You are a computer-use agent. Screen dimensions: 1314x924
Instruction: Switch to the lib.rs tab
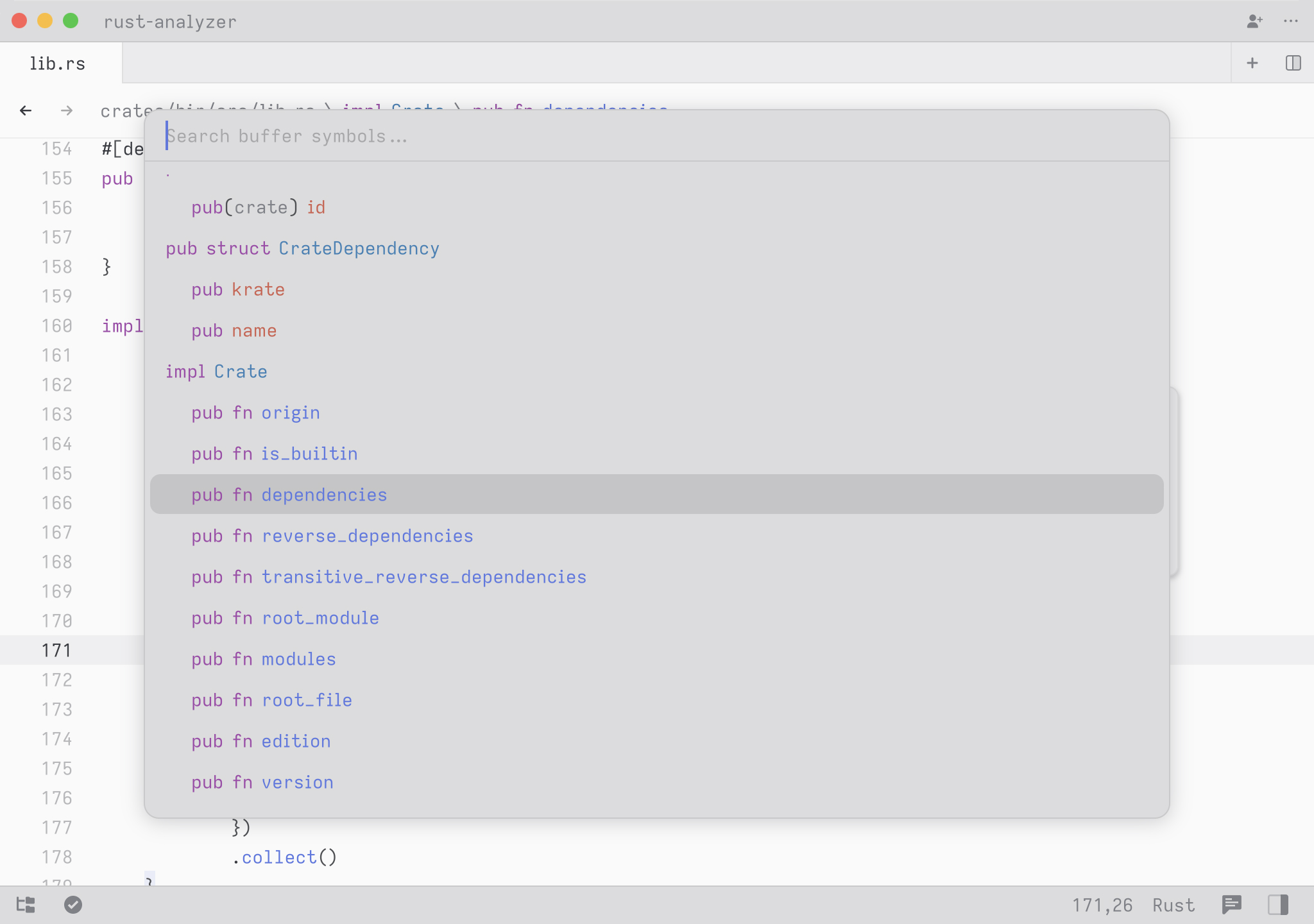click(58, 64)
